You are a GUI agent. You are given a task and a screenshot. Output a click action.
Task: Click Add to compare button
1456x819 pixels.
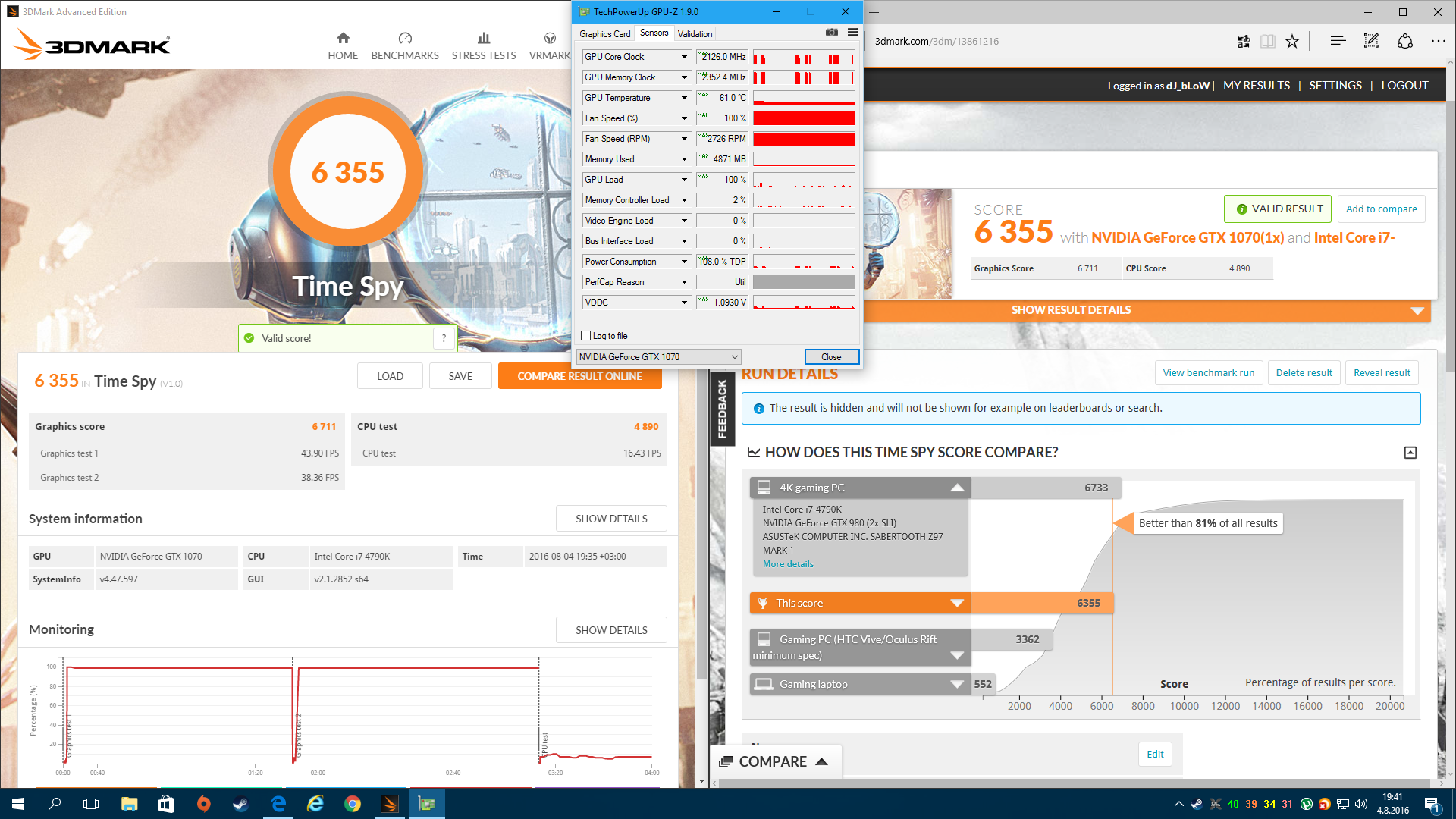tap(1381, 209)
